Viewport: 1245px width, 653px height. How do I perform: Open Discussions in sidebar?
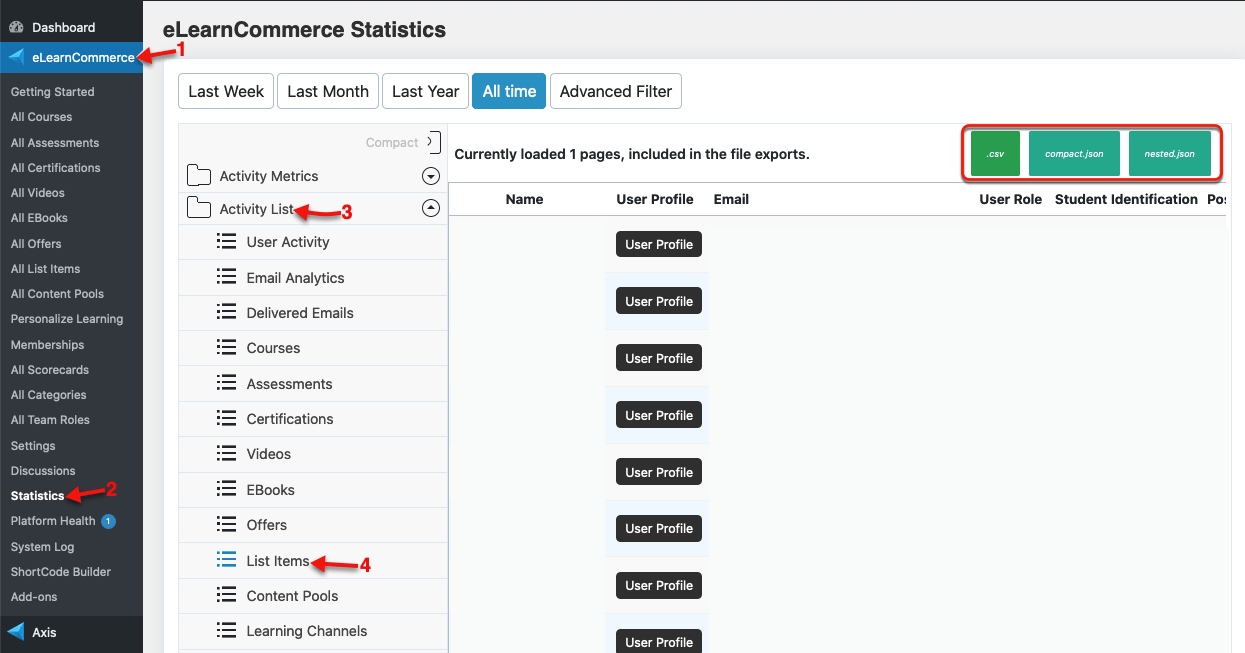pyautogui.click(x=43, y=471)
